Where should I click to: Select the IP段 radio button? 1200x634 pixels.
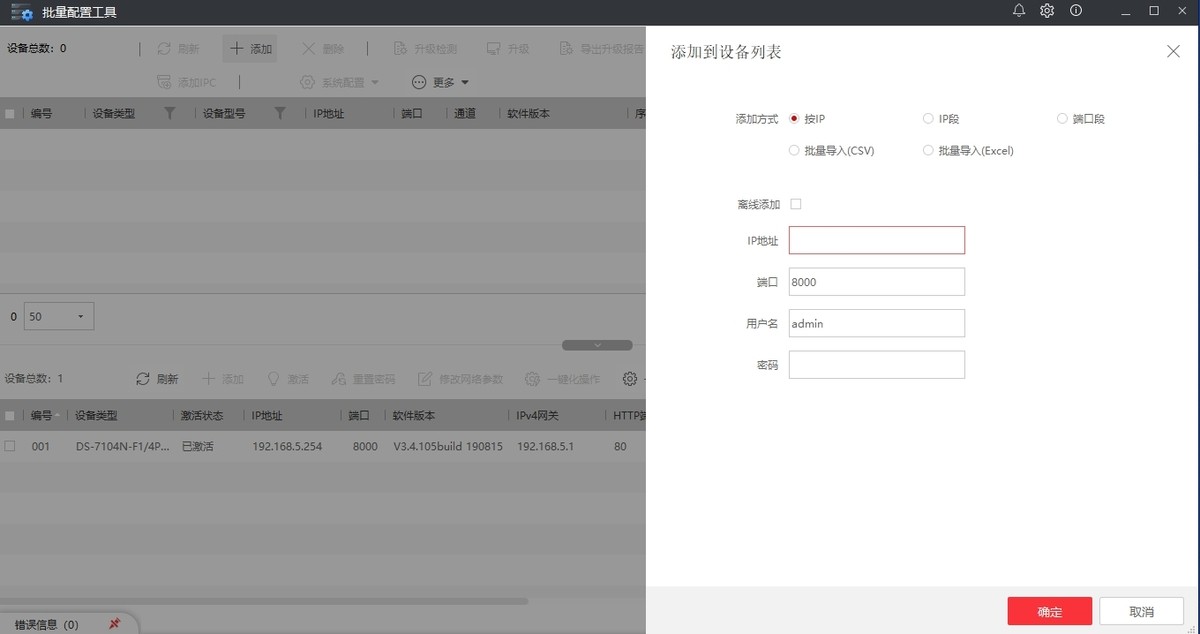928,118
